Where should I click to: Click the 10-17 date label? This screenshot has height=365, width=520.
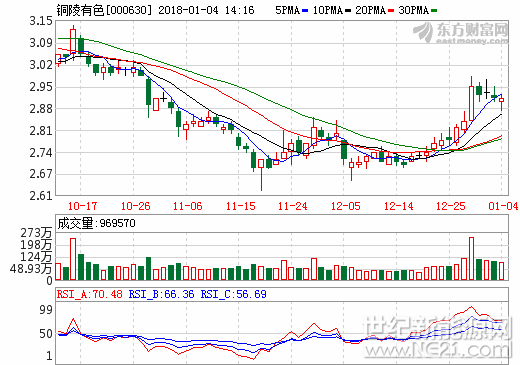[x=82, y=206]
